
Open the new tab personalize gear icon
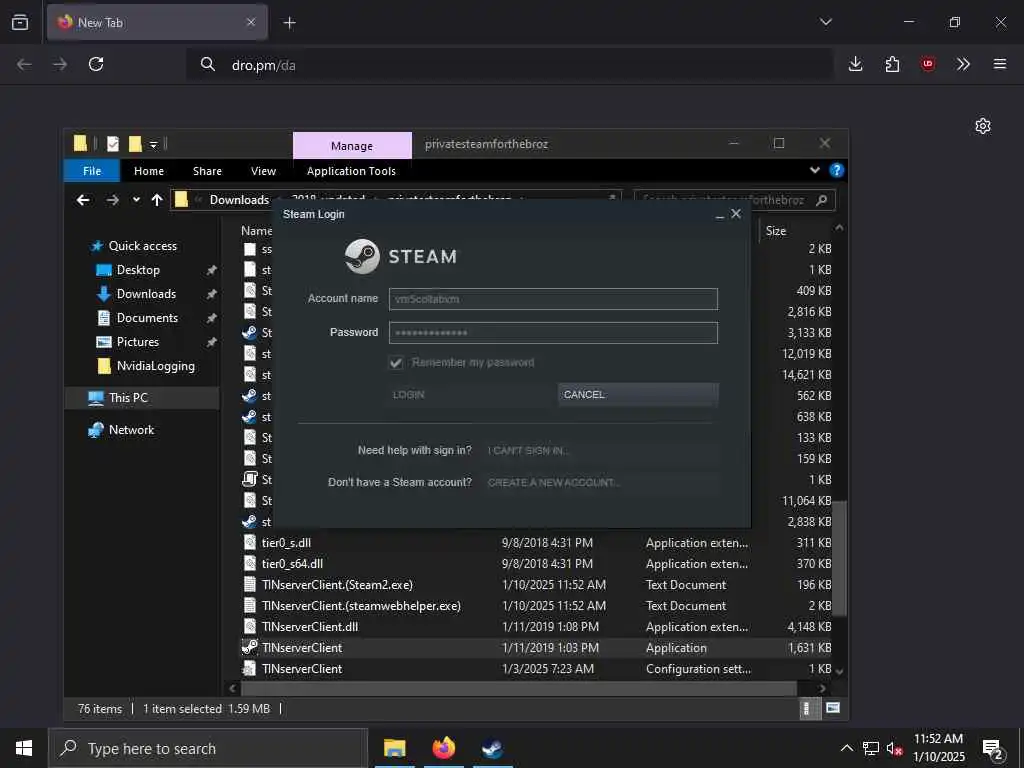pyautogui.click(x=983, y=126)
